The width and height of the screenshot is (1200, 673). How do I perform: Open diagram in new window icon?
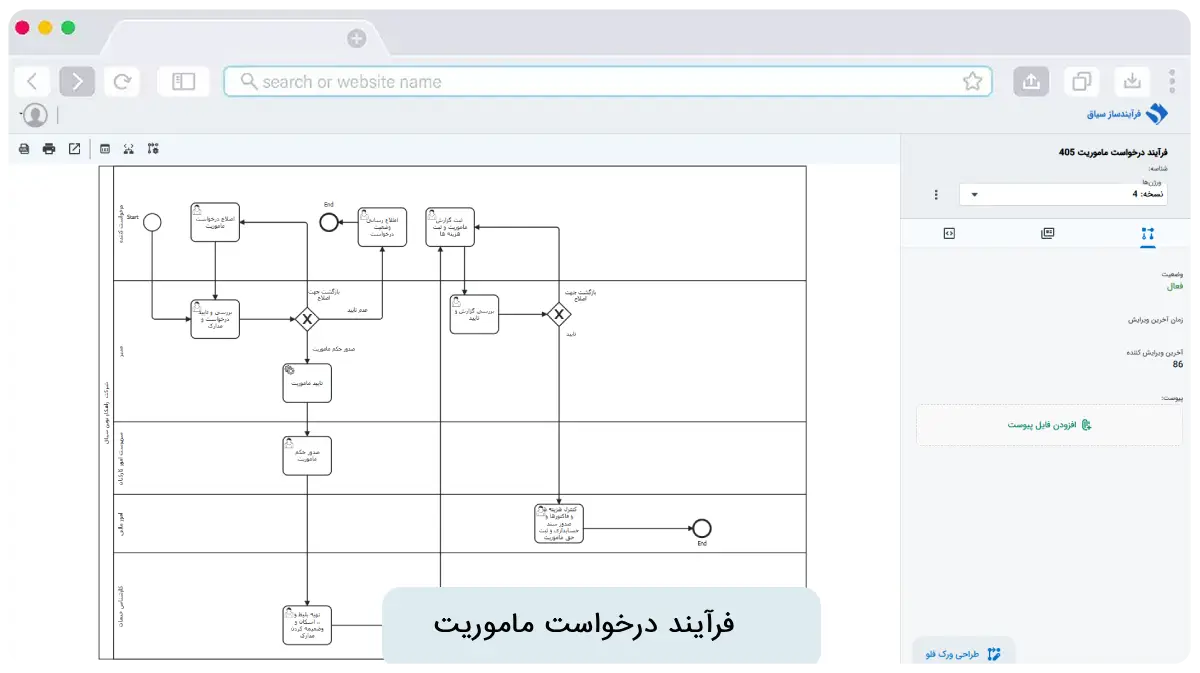(x=74, y=149)
